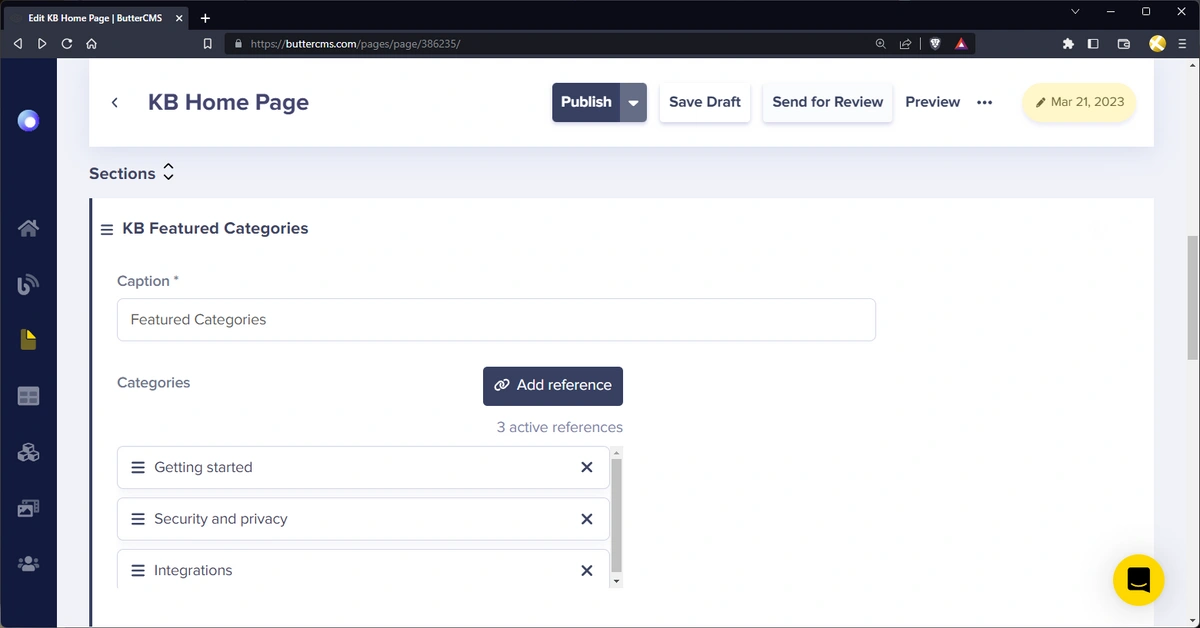Click the Brave Rewards triangle icon
The image size is (1200, 628).
click(961, 44)
